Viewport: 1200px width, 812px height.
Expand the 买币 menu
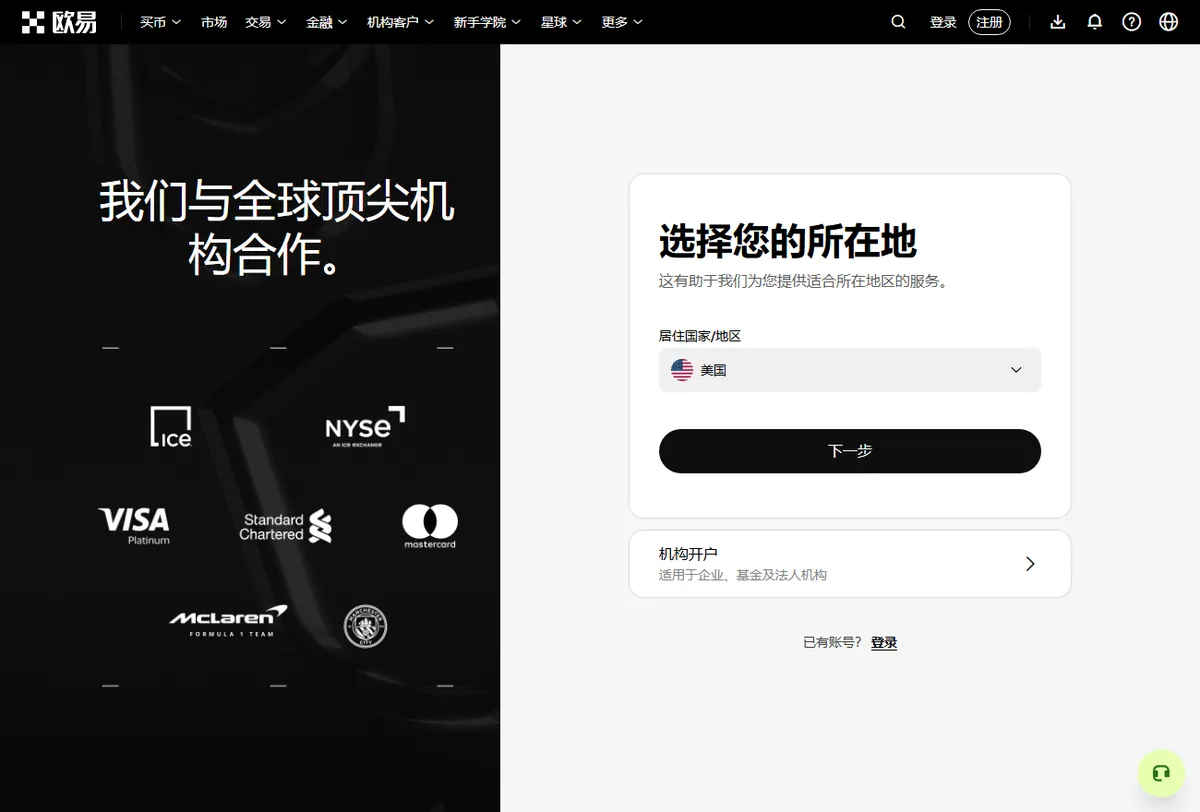point(160,22)
